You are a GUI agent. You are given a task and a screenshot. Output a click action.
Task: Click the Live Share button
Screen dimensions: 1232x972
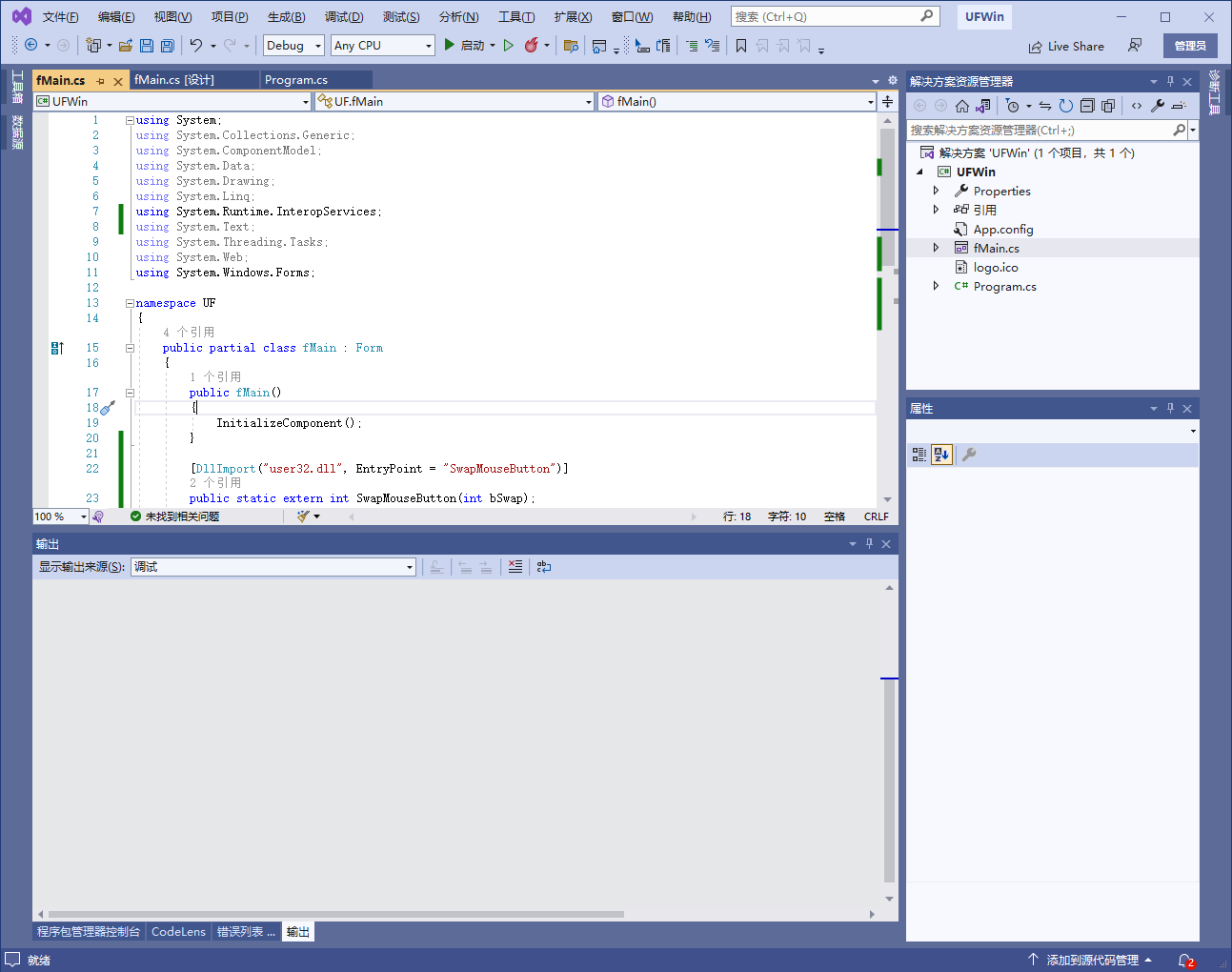[x=1066, y=46]
